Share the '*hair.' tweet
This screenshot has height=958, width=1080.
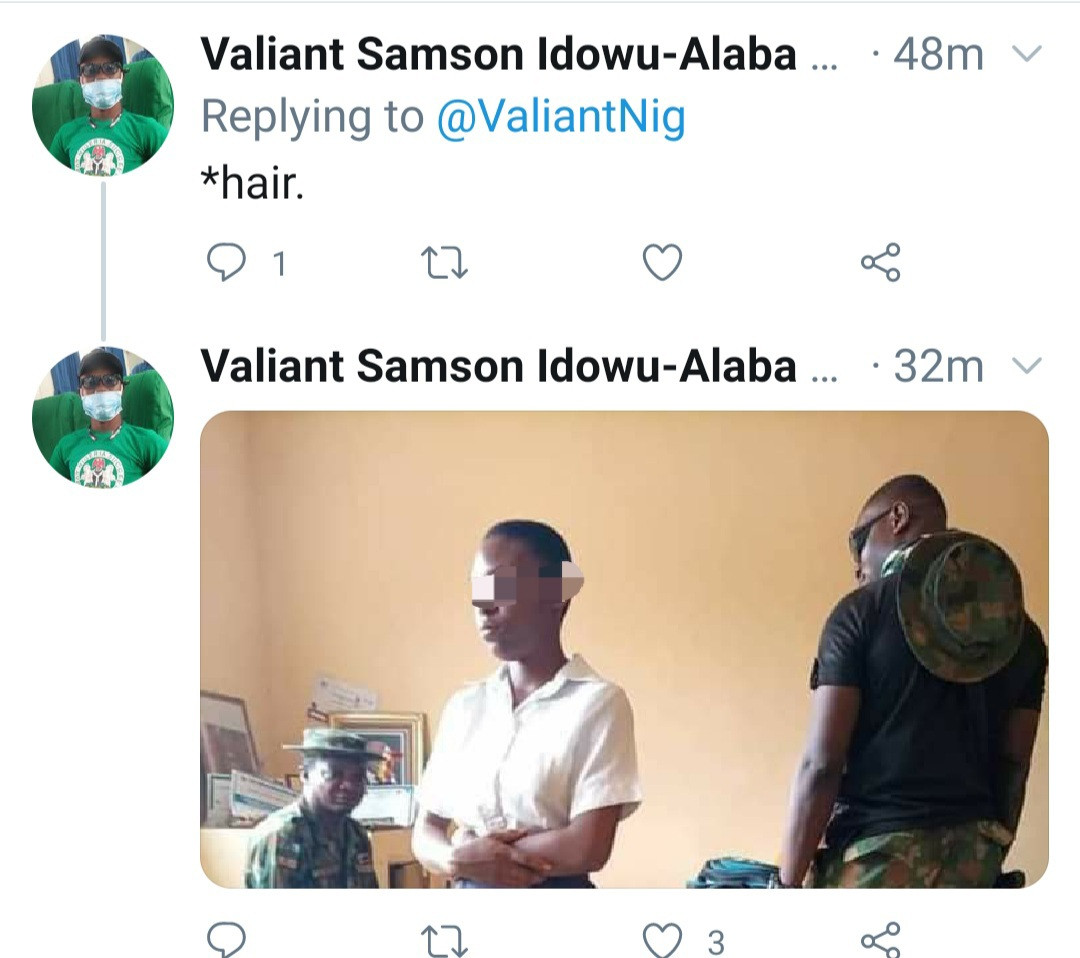point(880,263)
